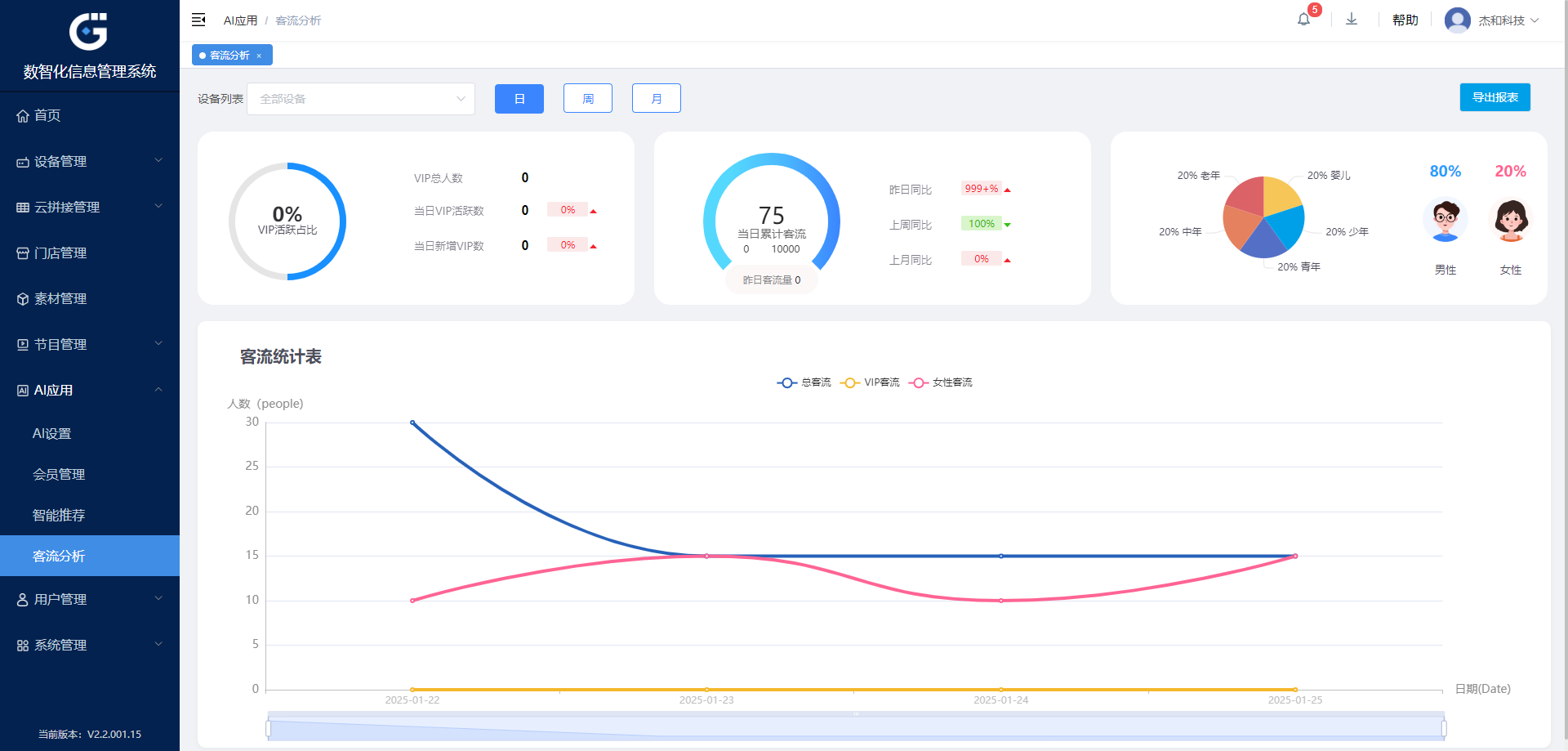Toggle 总客流 series in chart legend
This screenshot has height=751, width=1568.
coord(804,382)
